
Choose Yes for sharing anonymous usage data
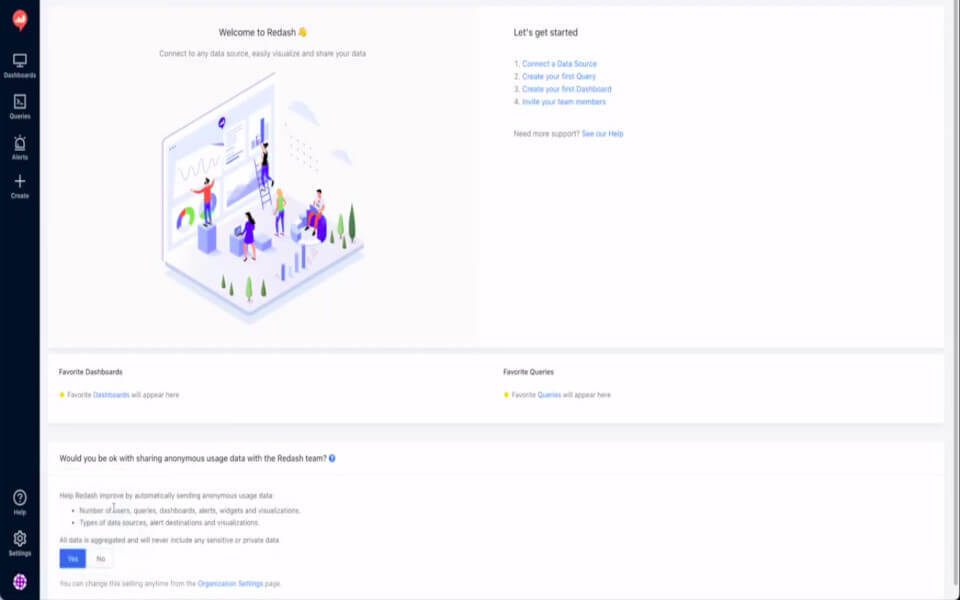pos(73,558)
